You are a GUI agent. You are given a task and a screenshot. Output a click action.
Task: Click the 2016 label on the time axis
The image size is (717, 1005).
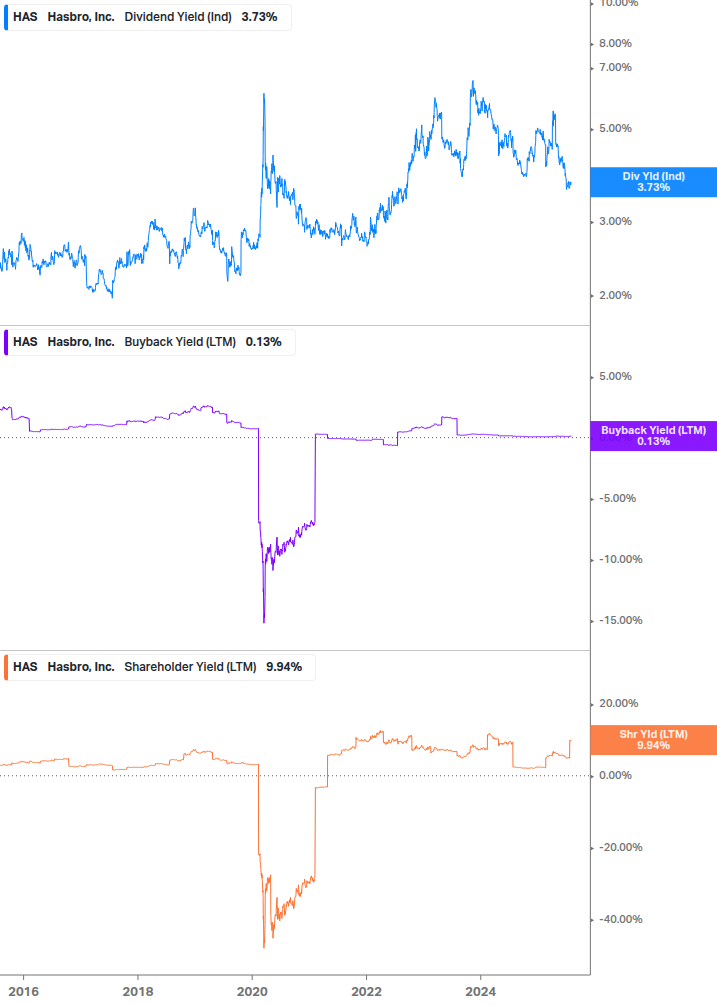tap(24, 992)
